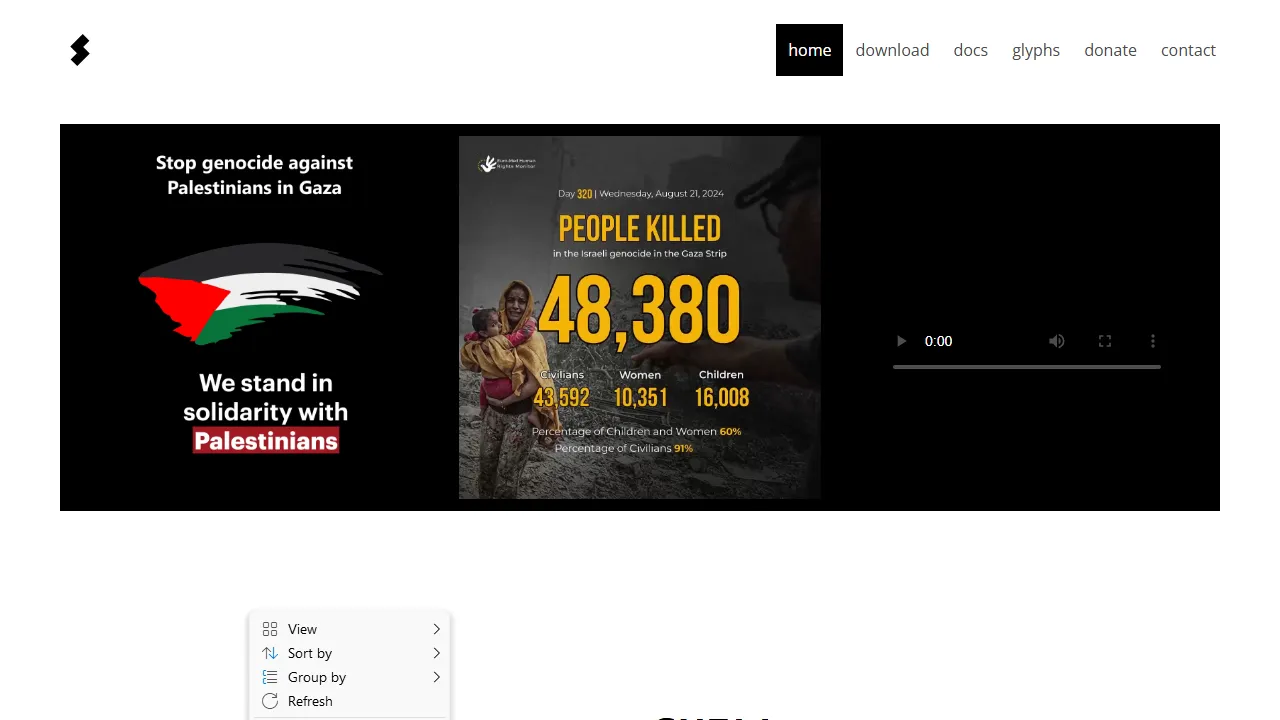Click the People Killed infographic image
The width and height of the screenshot is (1280, 720).
tap(640, 317)
